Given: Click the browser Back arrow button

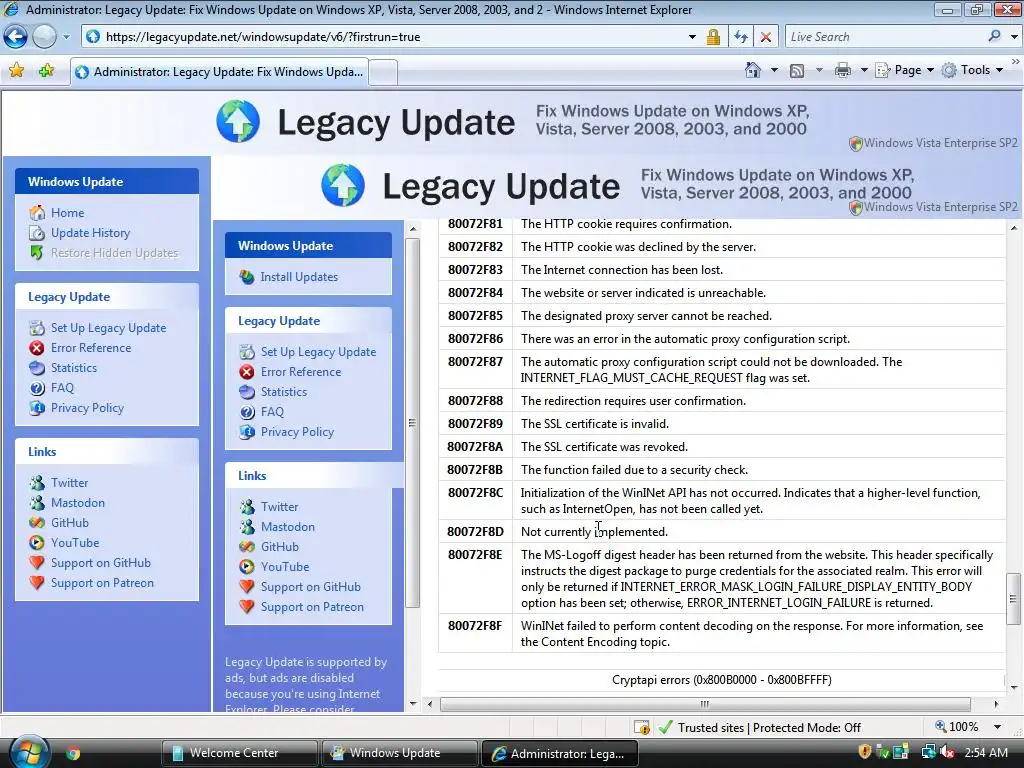Looking at the screenshot, I should [x=16, y=37].
